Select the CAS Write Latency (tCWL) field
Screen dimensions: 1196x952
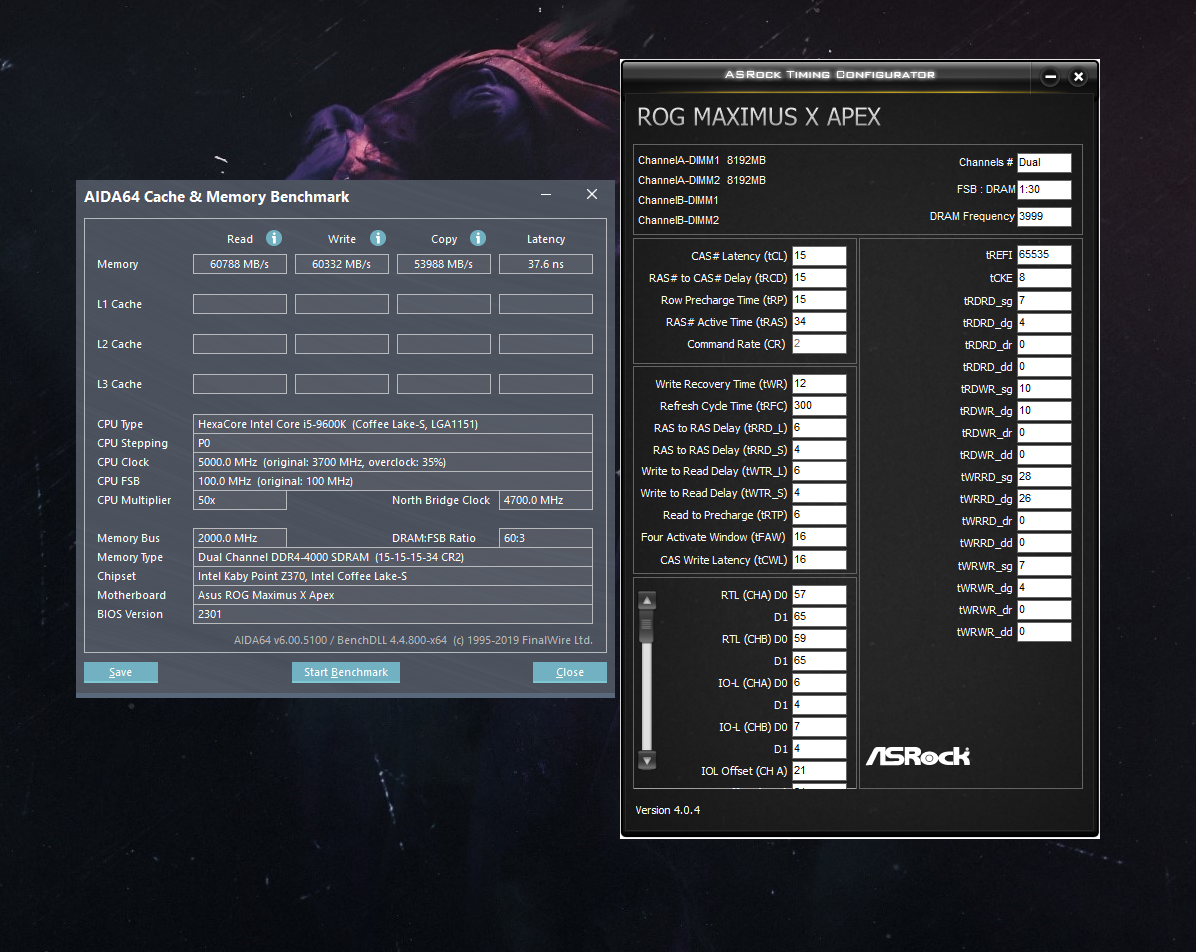click(819, 560)
